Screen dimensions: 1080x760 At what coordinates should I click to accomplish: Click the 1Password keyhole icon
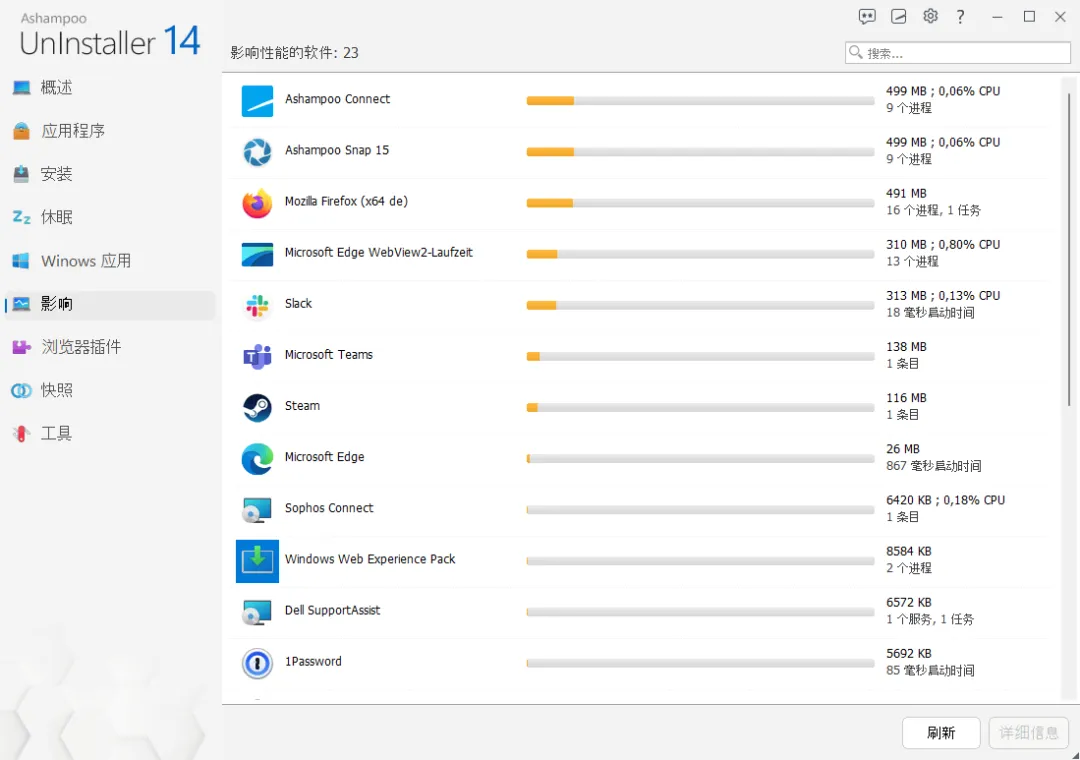pyautogui.click(x=257, y=664)
